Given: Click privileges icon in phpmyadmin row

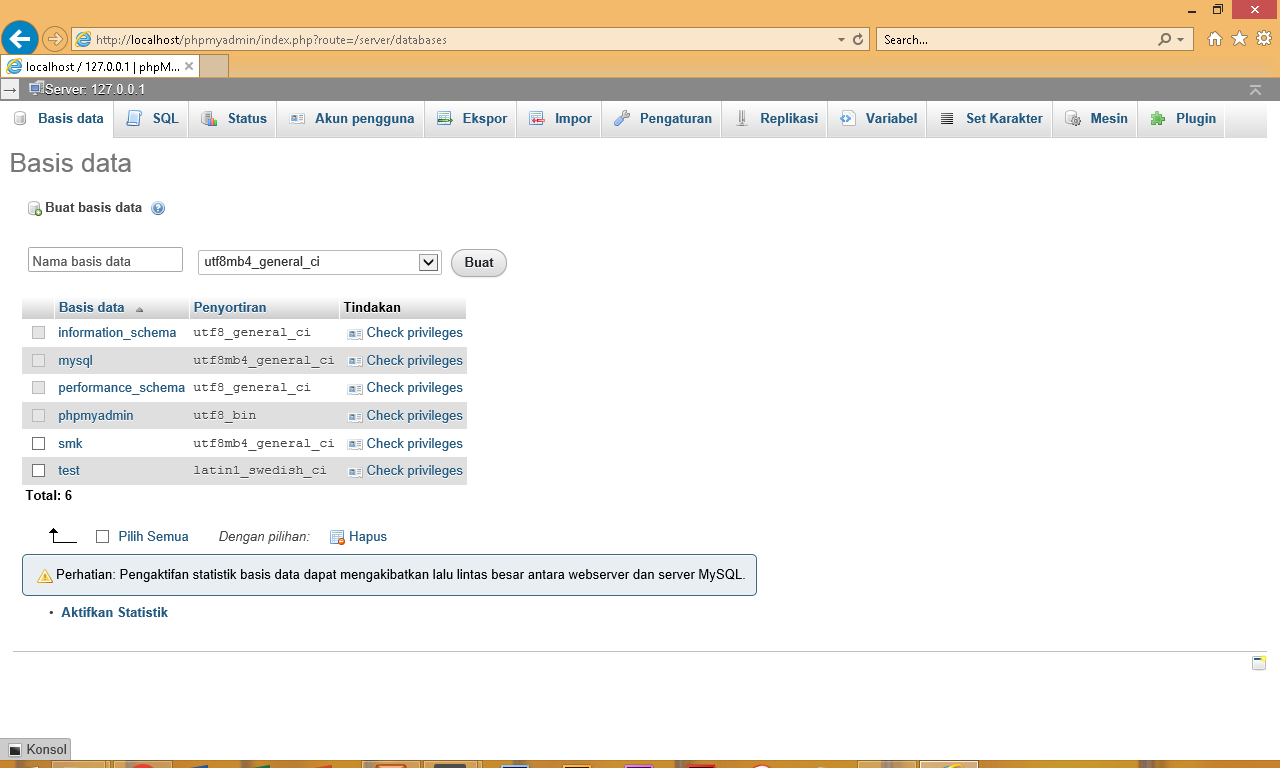Looking at the screenshot, I should [x=355, y=416].
